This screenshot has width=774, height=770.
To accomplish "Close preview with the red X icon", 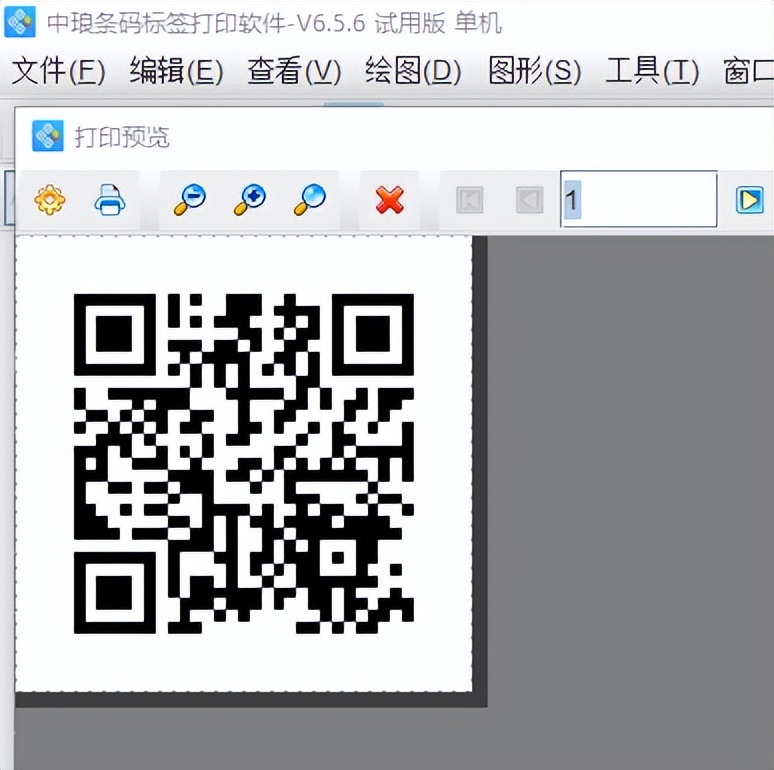I will 389,200.
